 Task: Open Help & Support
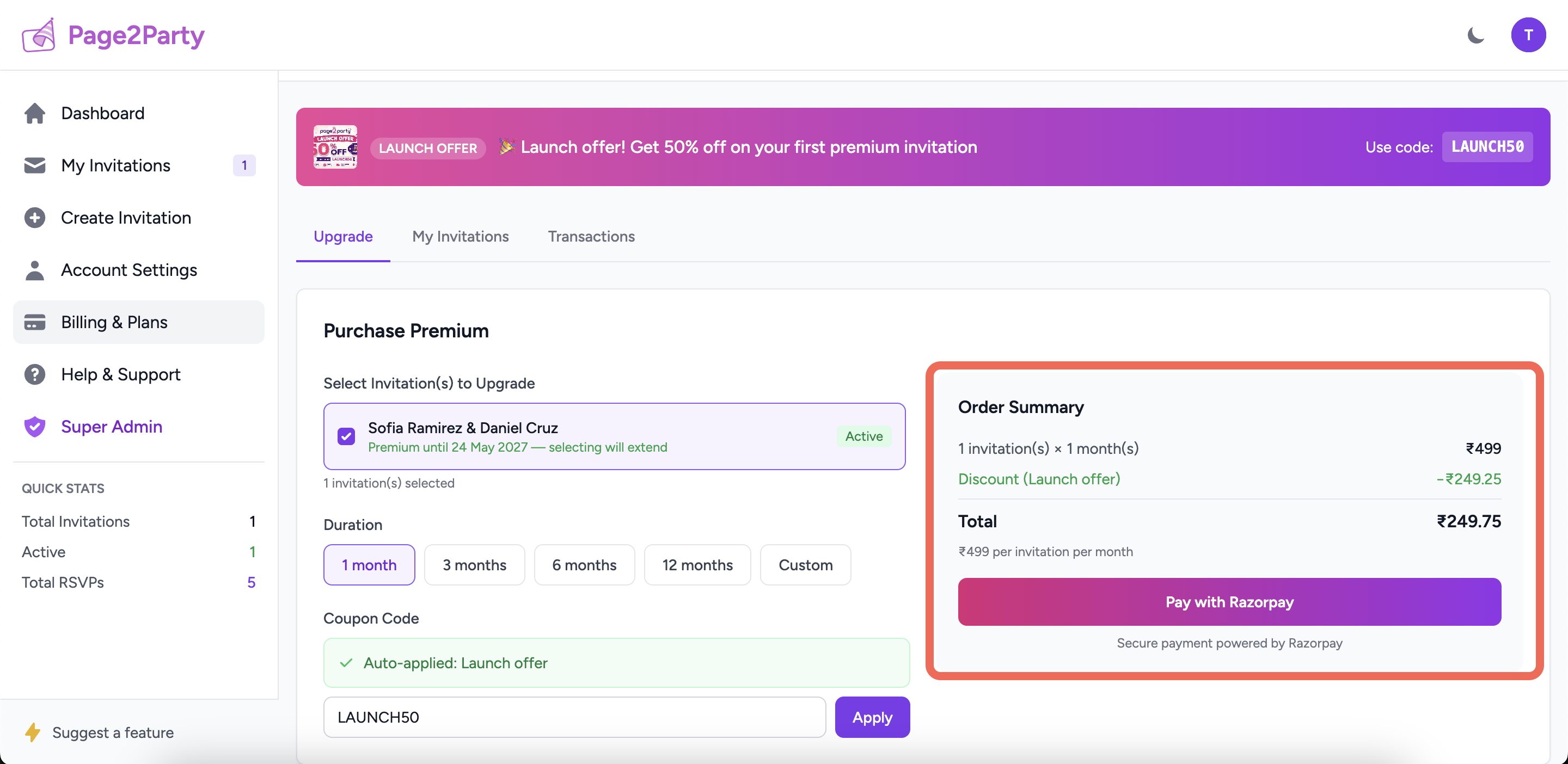tap(139, 375)
